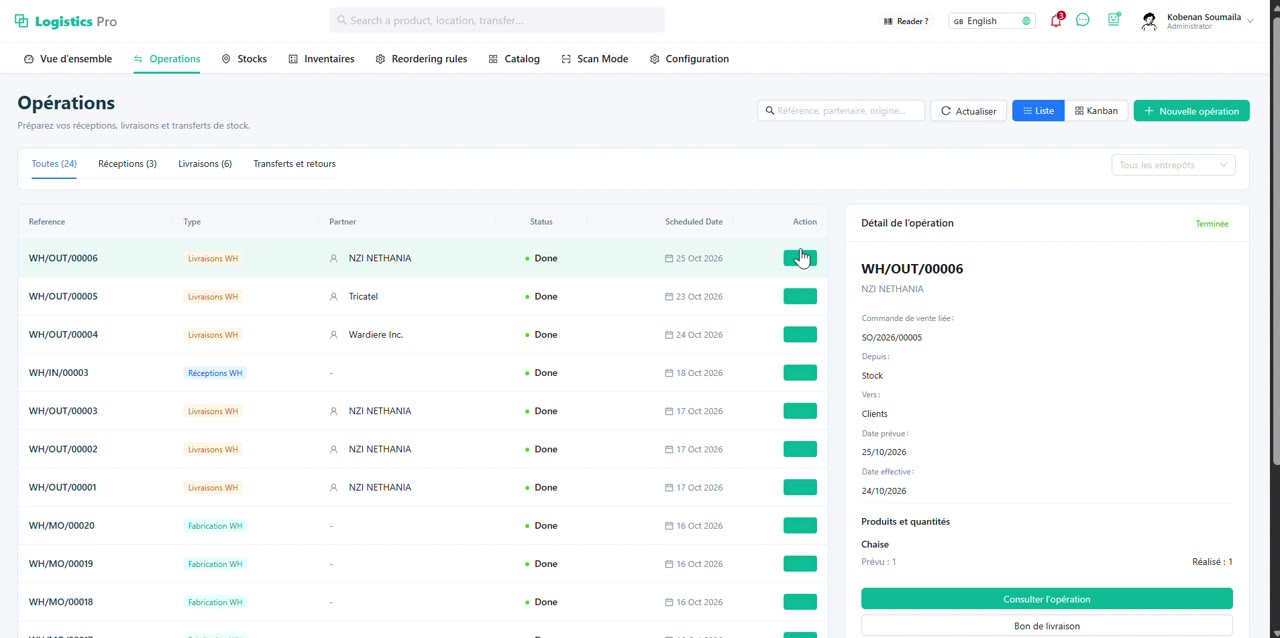Switch to Kanban view

coord(1096,111)
